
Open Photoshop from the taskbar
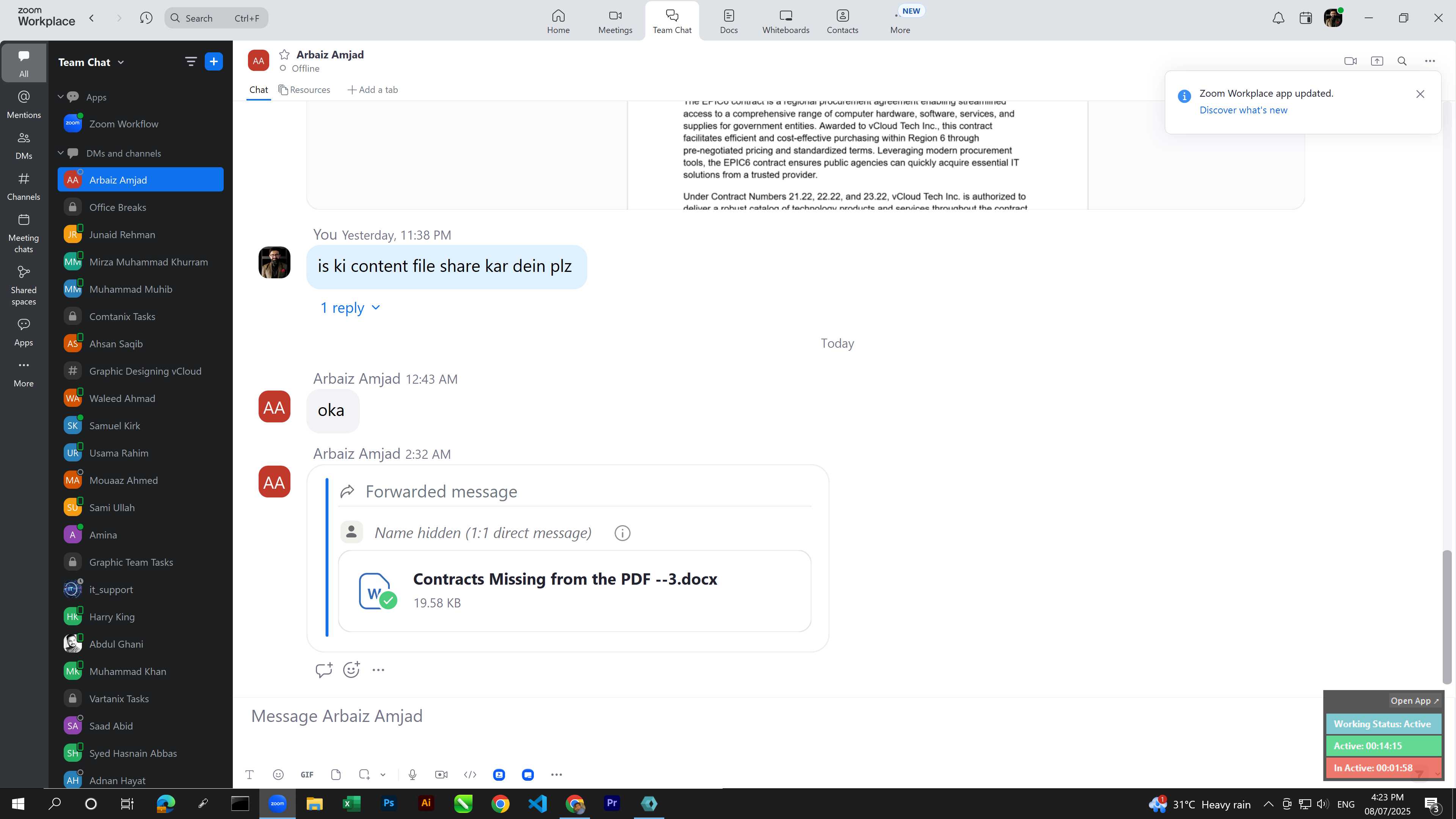pos(388,804)
